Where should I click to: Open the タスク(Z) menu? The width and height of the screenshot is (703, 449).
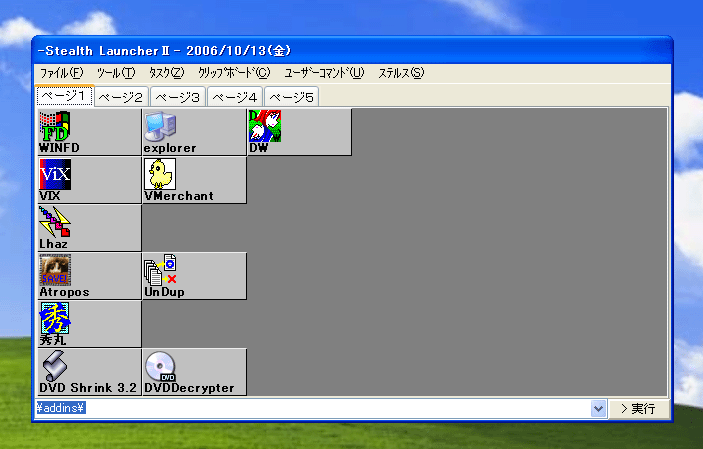click(x=166, y=73)
